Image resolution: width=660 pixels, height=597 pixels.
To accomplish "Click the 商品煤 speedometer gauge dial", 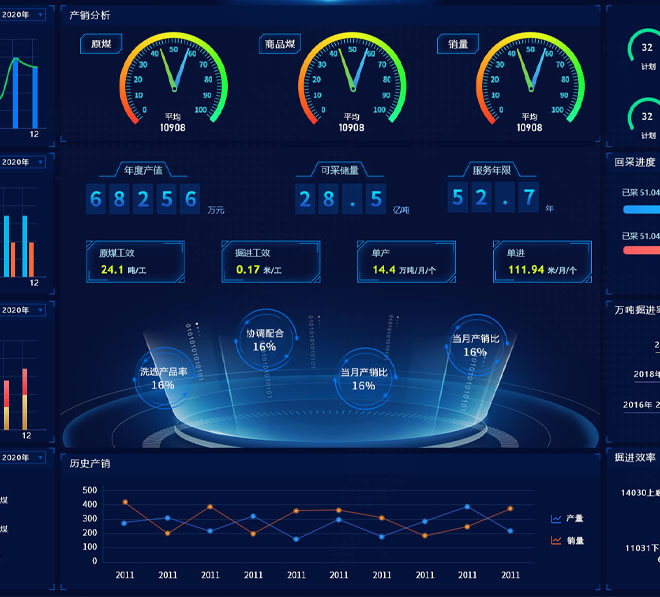I will (x=352, y=78).
